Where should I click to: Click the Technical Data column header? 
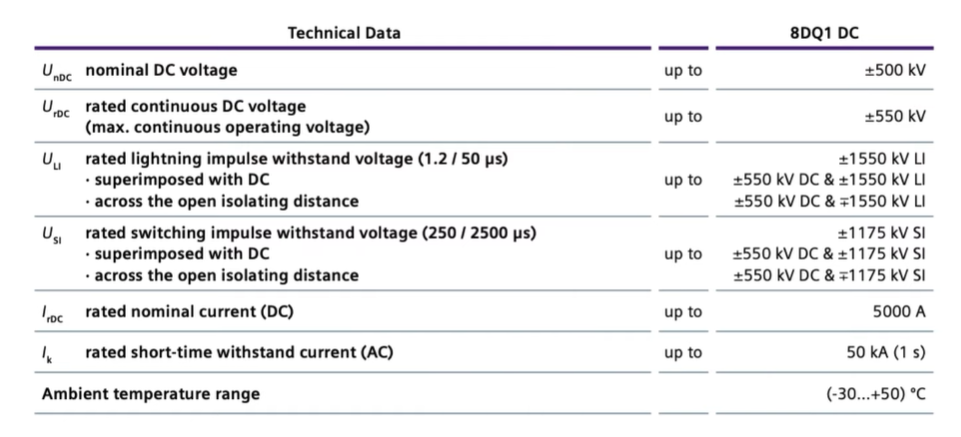[344, 33]
